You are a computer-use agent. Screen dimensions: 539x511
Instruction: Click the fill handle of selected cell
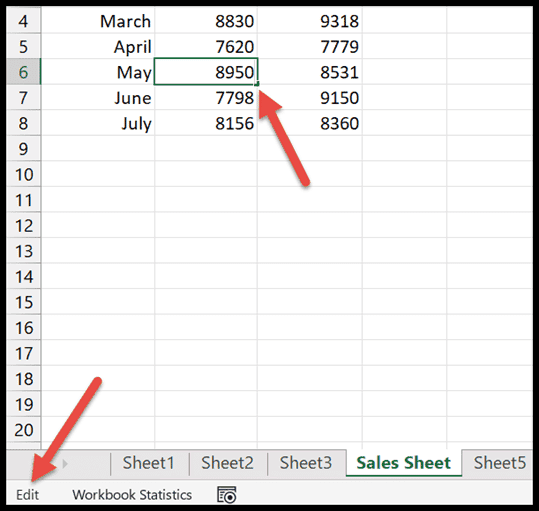257,84
